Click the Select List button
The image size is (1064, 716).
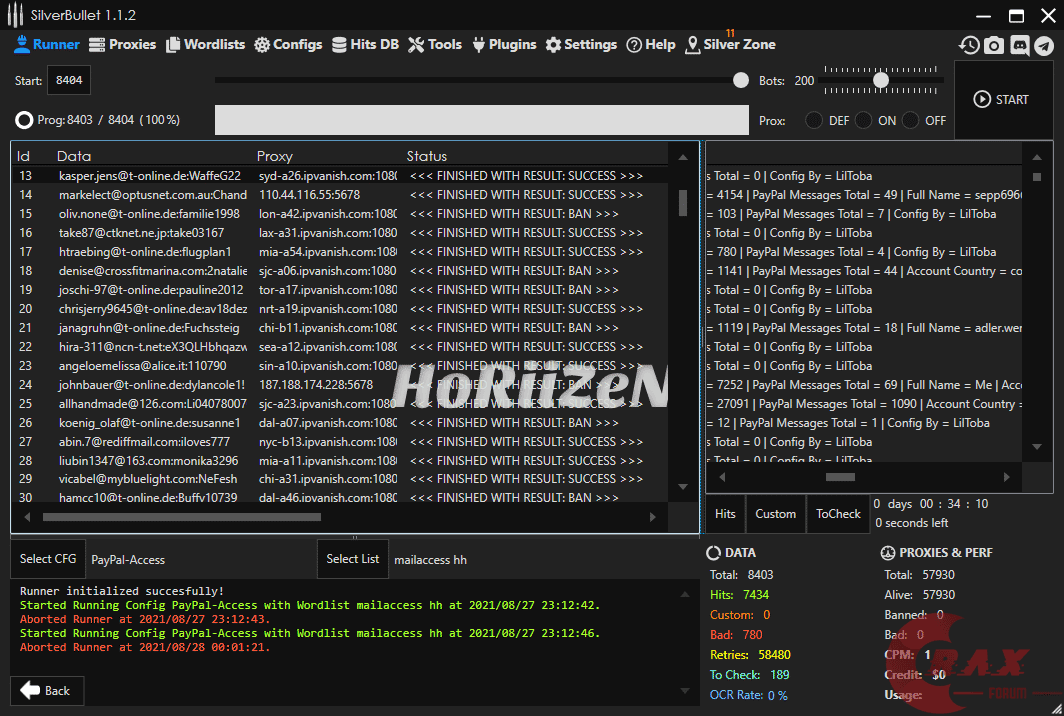[x=353, y=559]
